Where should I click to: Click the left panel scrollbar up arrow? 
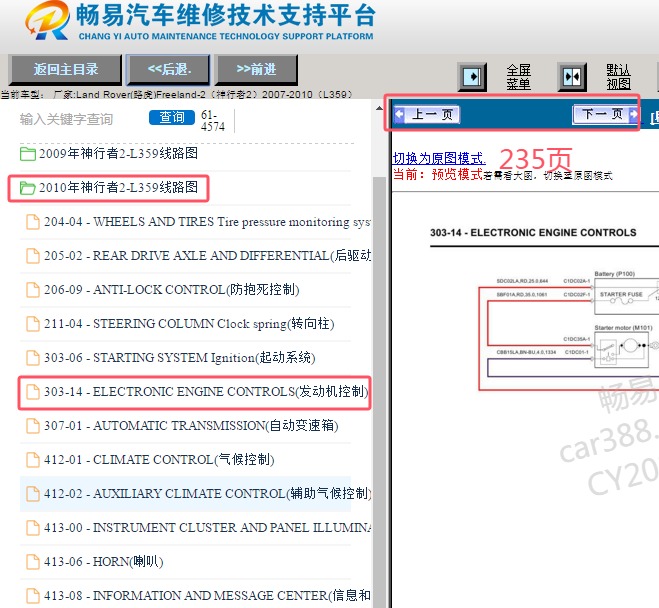click(379, 108)
